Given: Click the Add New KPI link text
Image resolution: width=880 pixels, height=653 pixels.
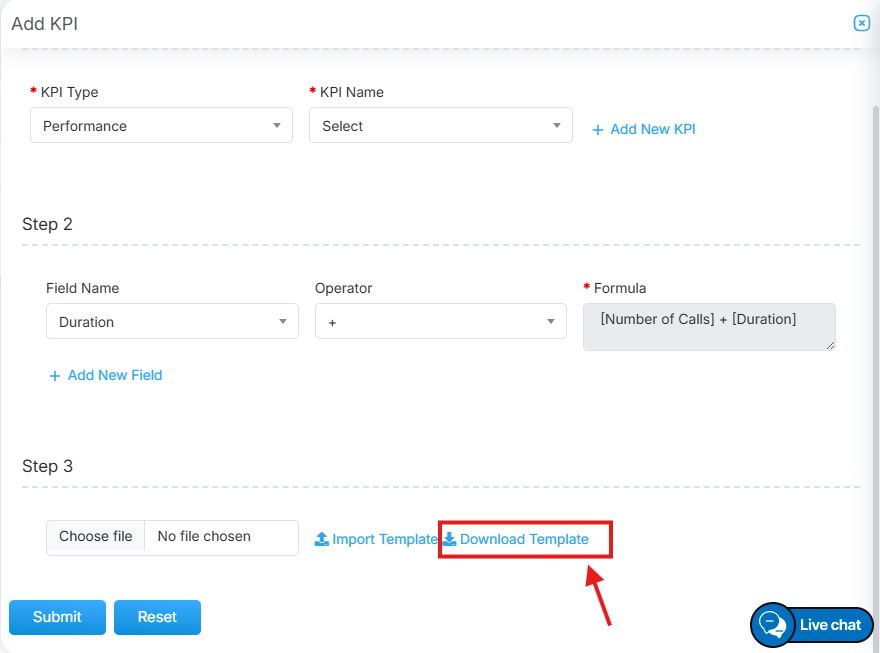Looking at the screenshot, I should click(x=653, y=130).
